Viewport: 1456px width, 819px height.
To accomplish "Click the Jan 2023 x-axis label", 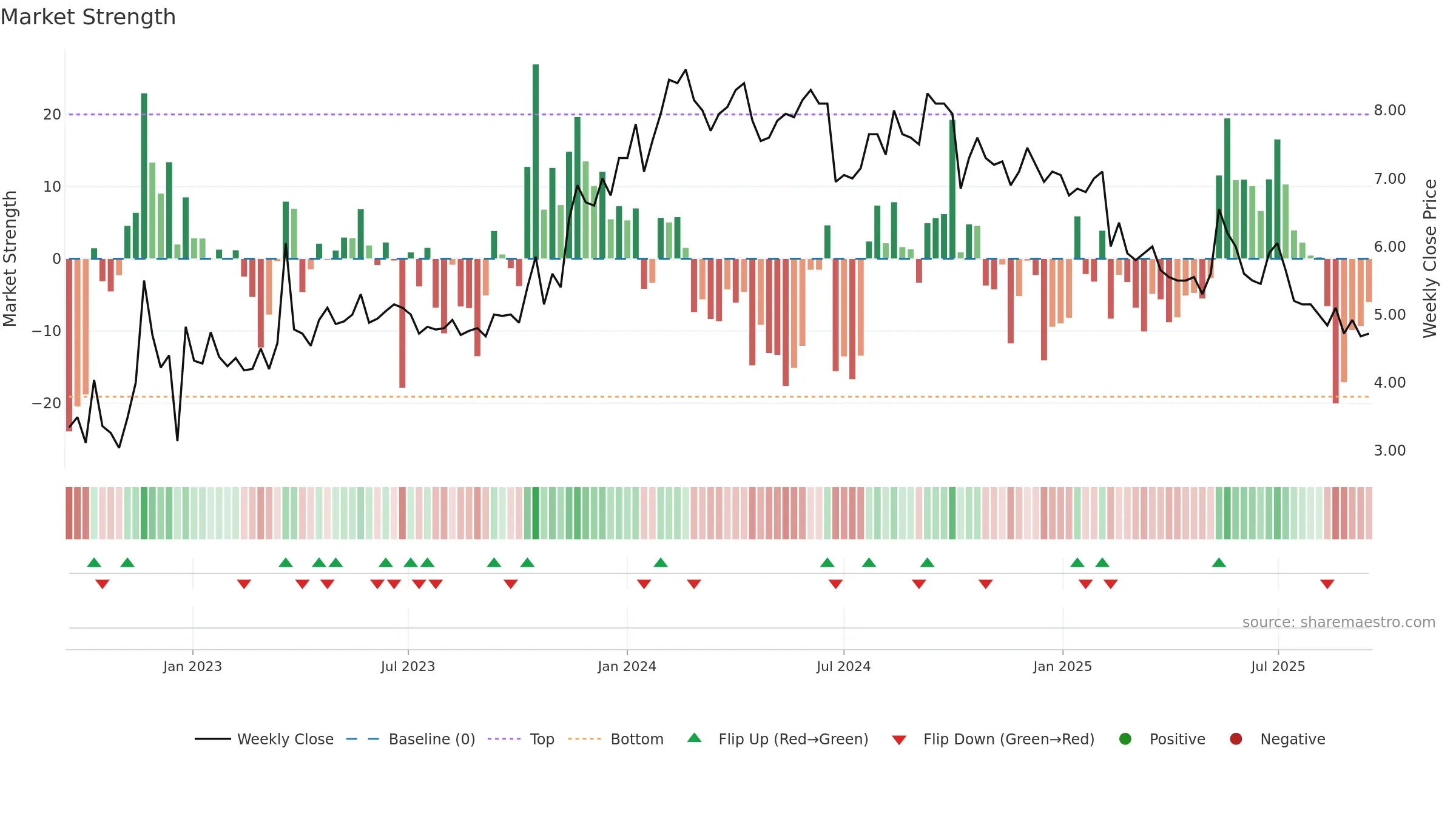I will point(192,666).
